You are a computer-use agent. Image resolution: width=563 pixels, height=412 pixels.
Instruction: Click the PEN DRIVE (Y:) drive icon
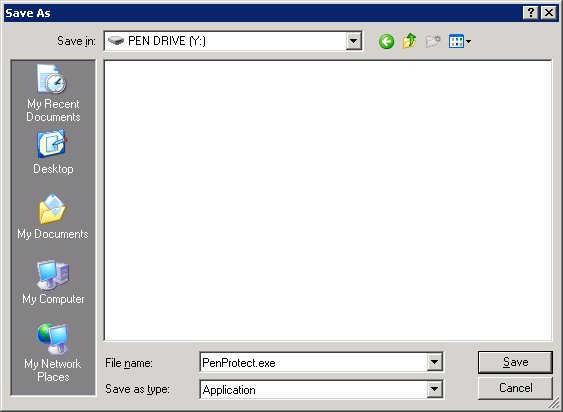pos(116,41)
